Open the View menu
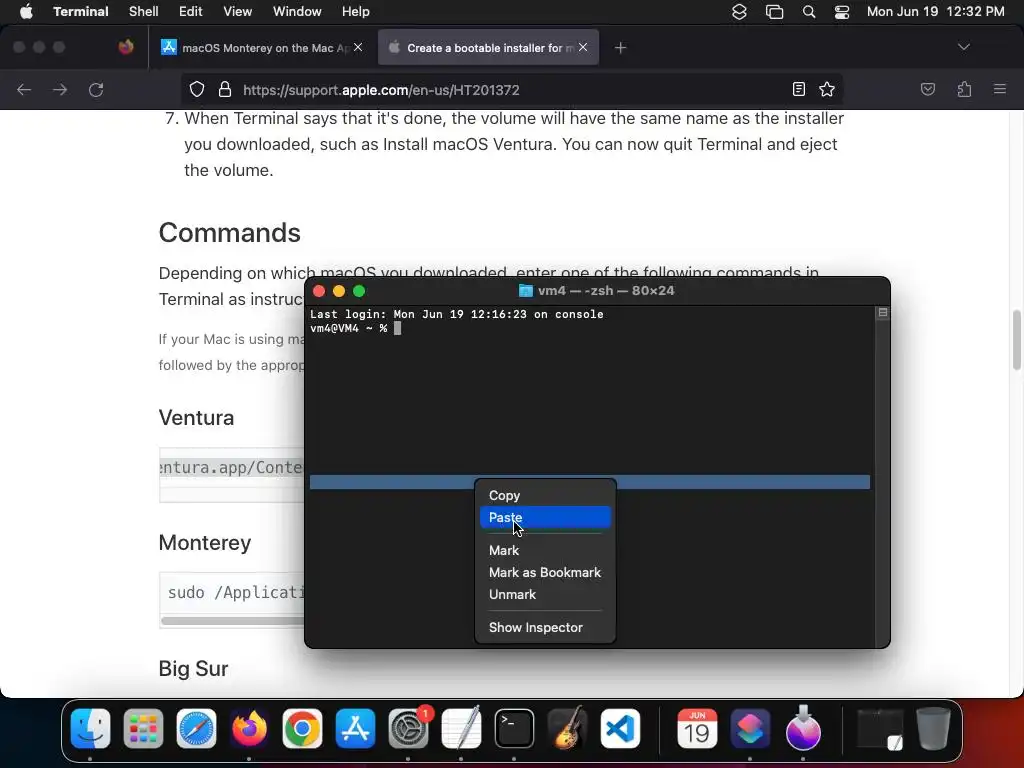 click(237, 12)
